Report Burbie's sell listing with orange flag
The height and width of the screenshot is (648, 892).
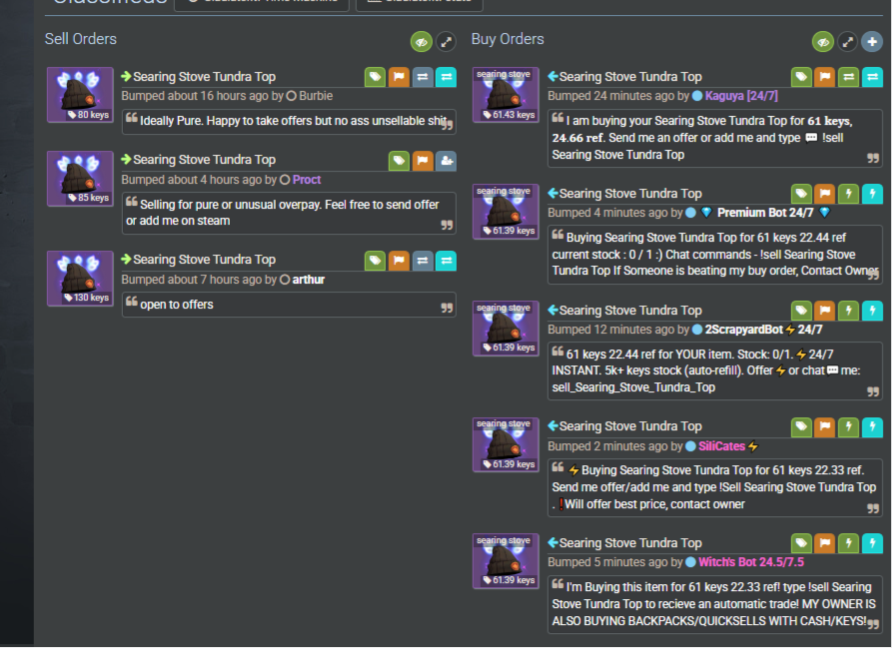click(399, 77)
